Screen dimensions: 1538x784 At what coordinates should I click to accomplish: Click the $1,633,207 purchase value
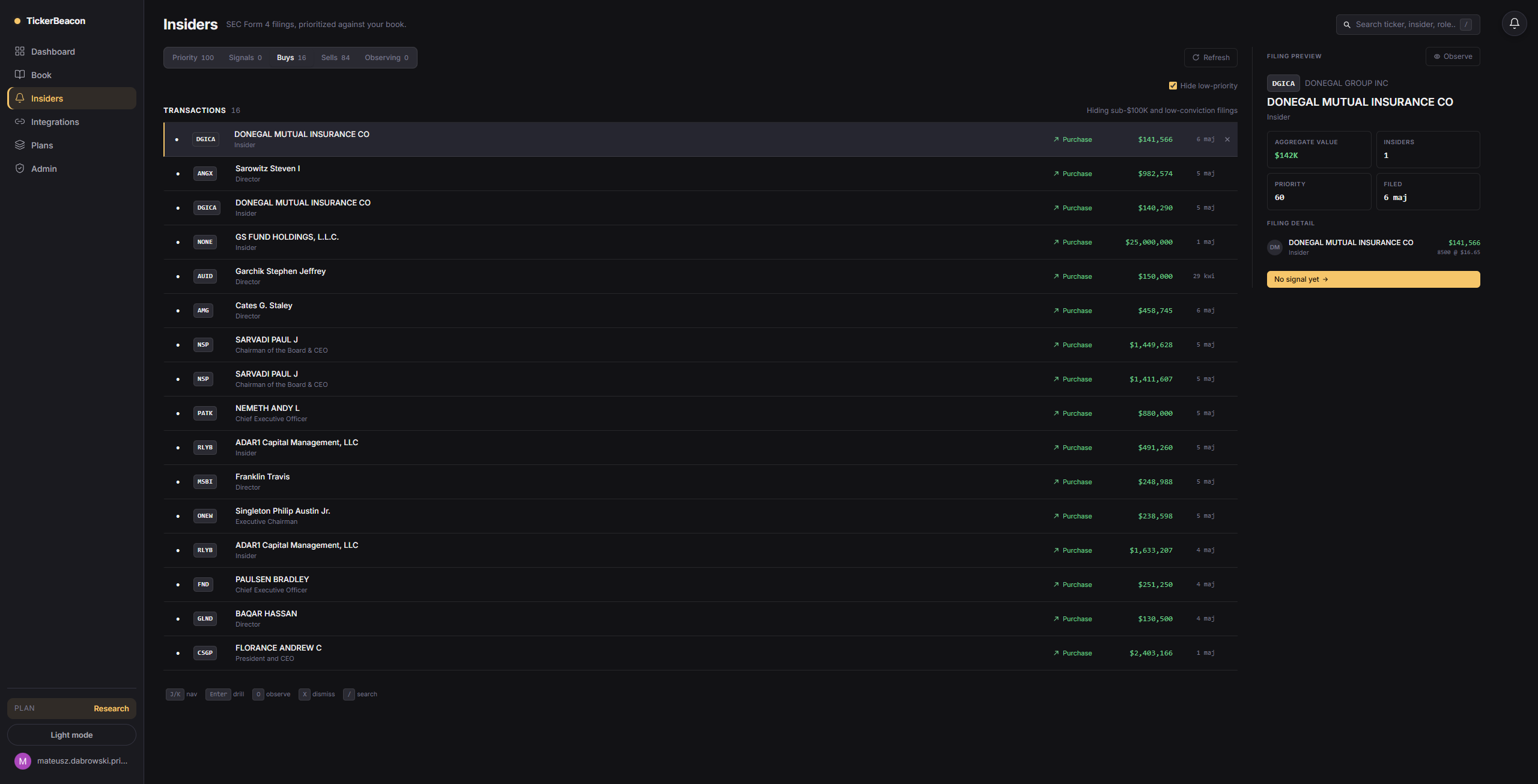tap(1150, 550)
